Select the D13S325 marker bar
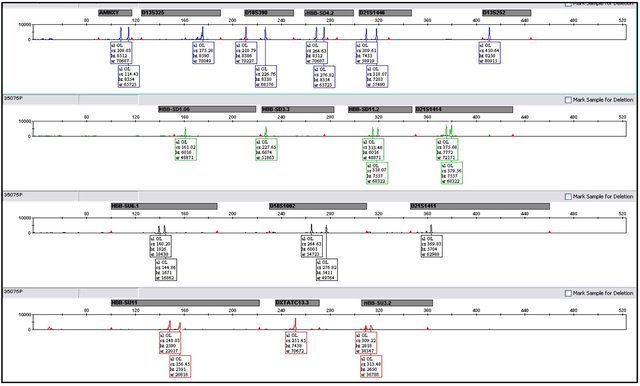The image size is (640, 386). pyautogui.click(x=181, y=13)
